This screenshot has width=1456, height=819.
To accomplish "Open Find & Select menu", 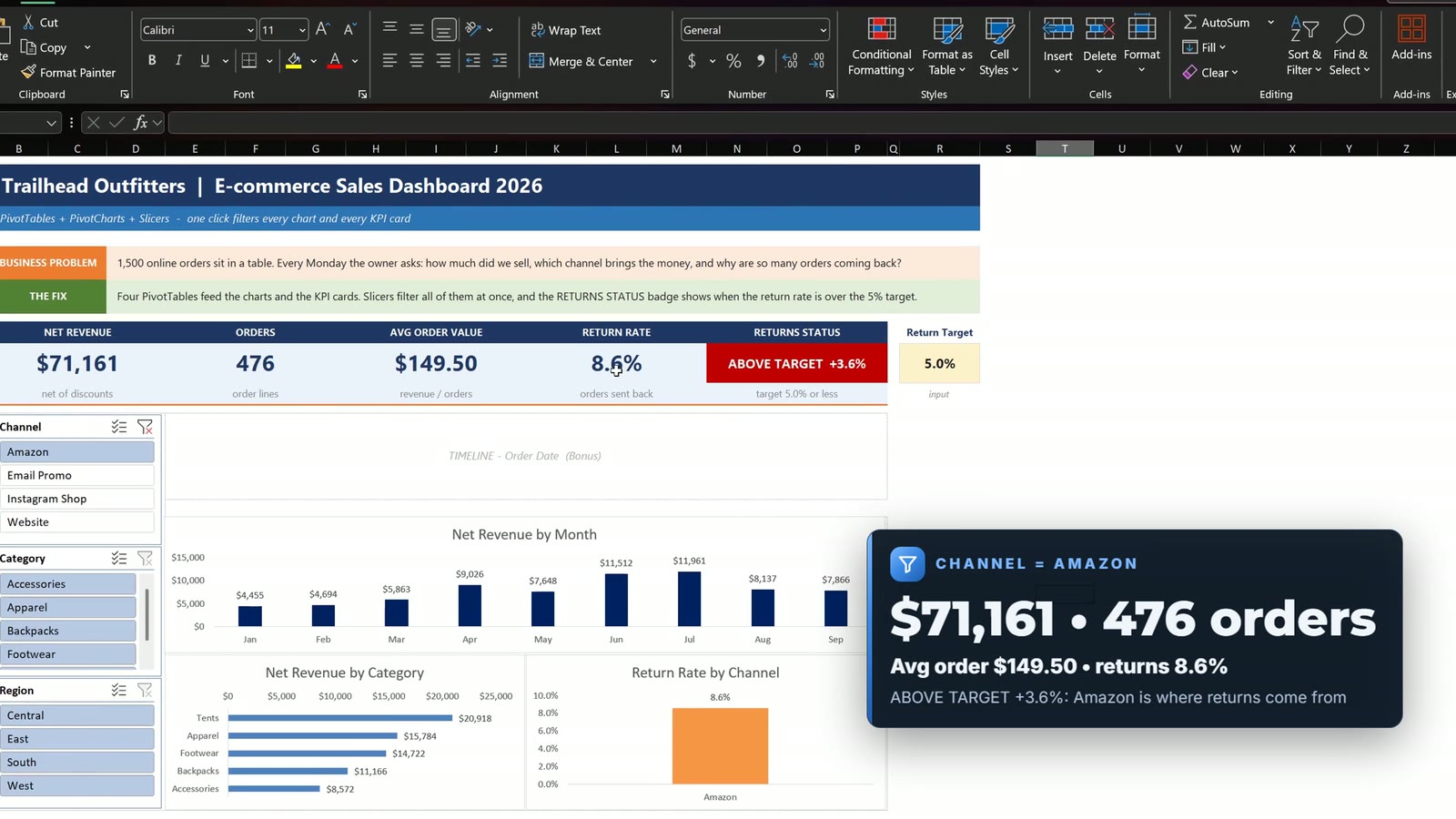I will pos(1350,46).
